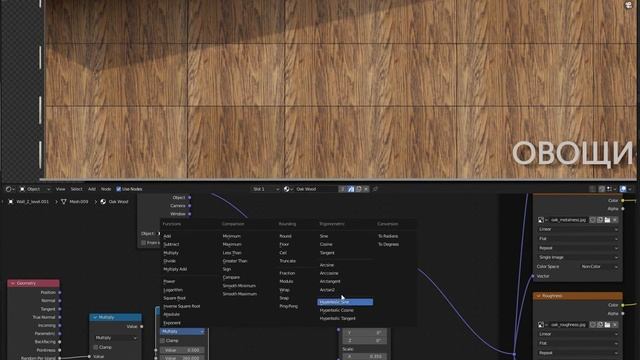Viewport: 640px width, 360px height.
Task: Toggle fake user icon for oak_roughness.jpg
Action: pyautogui.click(x=593, y=325)
